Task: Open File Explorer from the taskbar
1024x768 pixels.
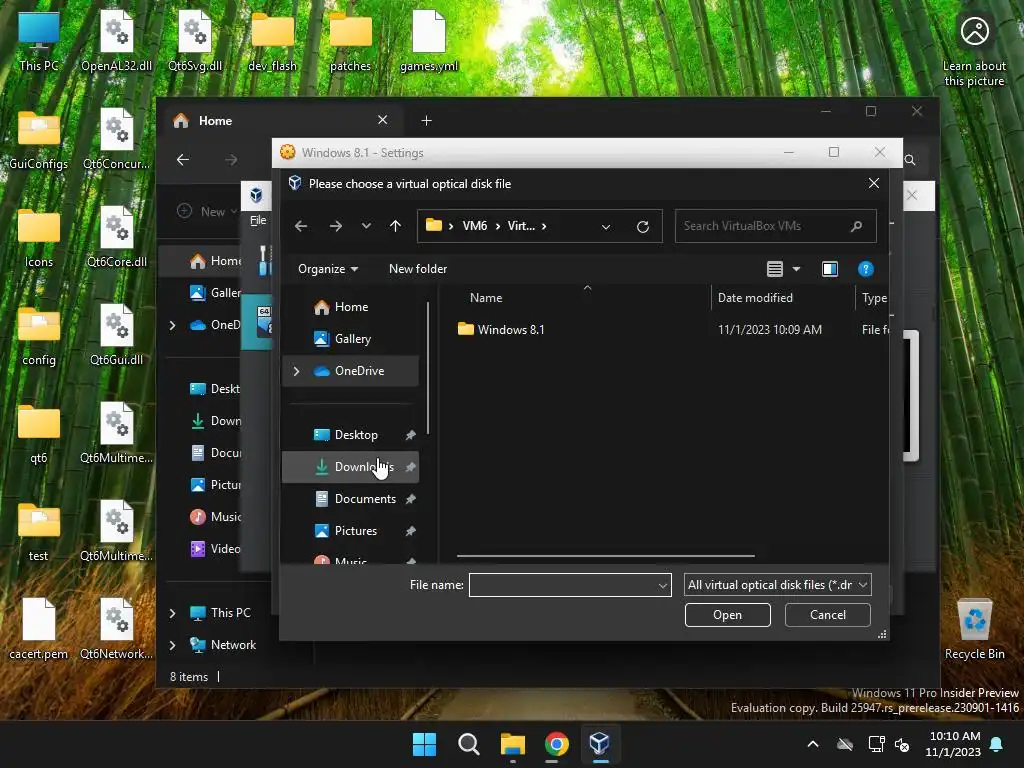Action: coord(513,744)
